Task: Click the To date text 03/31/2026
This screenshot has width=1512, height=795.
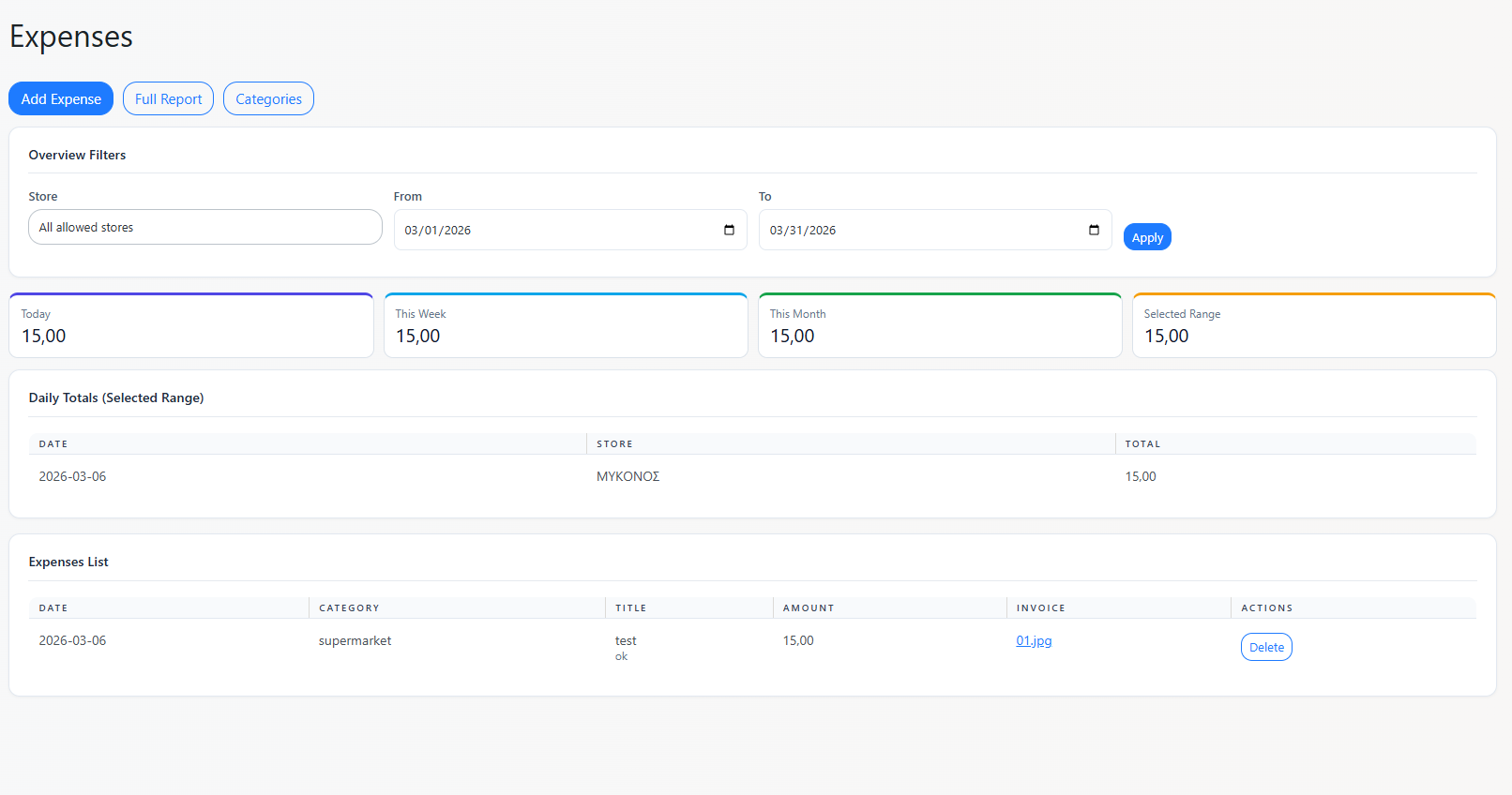Action: point(803,231)
